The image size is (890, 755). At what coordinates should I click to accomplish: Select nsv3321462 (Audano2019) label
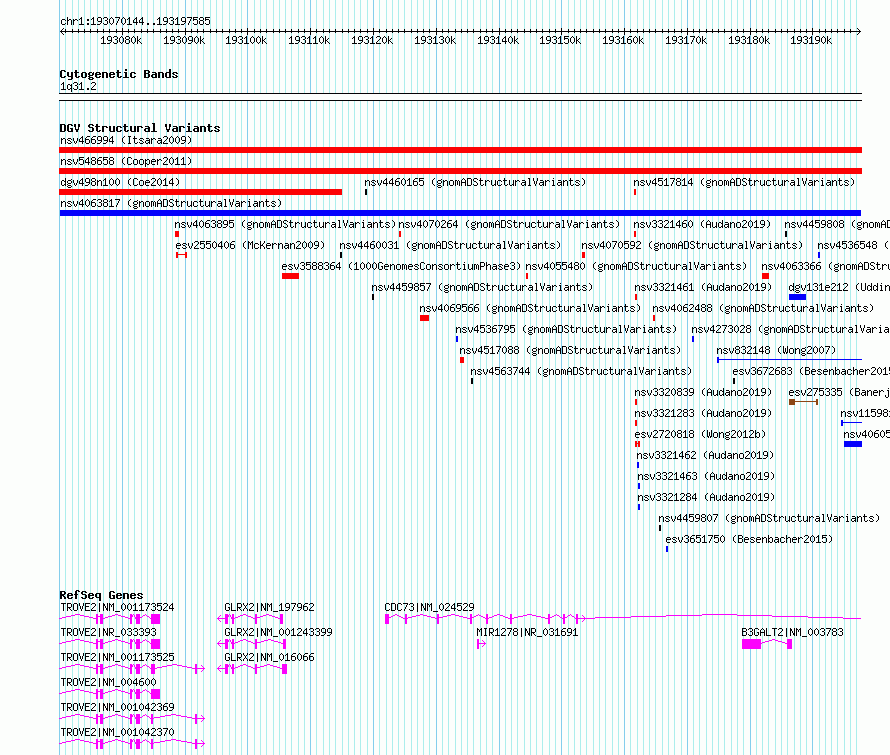click(x=705, y=455)
